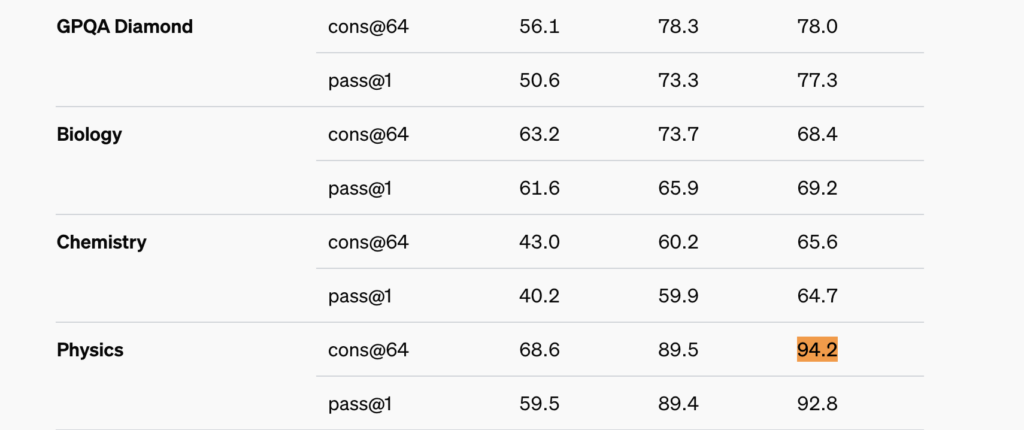
Task: Select cons@64 label in the Chemistry row
Action: pyautogui.click(x=368, y=242)
